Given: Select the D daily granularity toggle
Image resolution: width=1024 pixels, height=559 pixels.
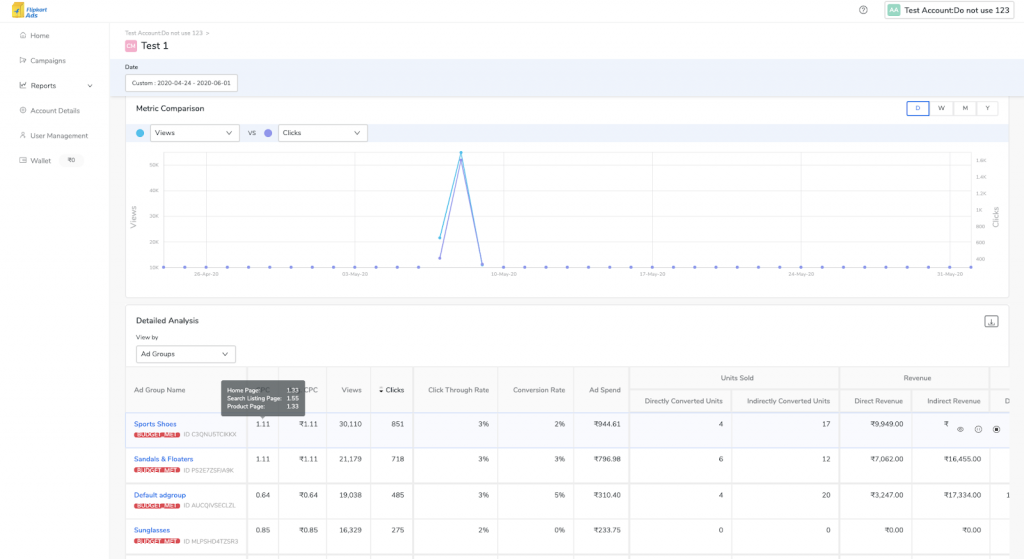Looking at the screenshot, I should coord(918,108).
